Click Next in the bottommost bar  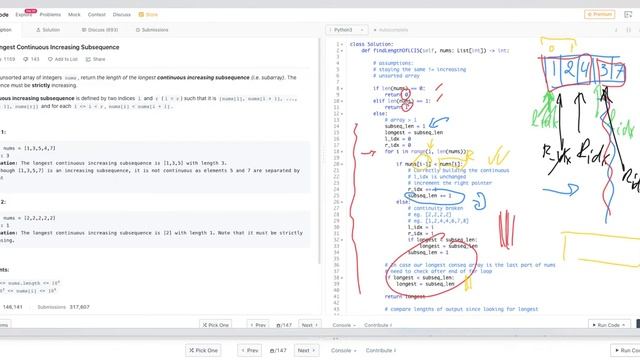306,350
